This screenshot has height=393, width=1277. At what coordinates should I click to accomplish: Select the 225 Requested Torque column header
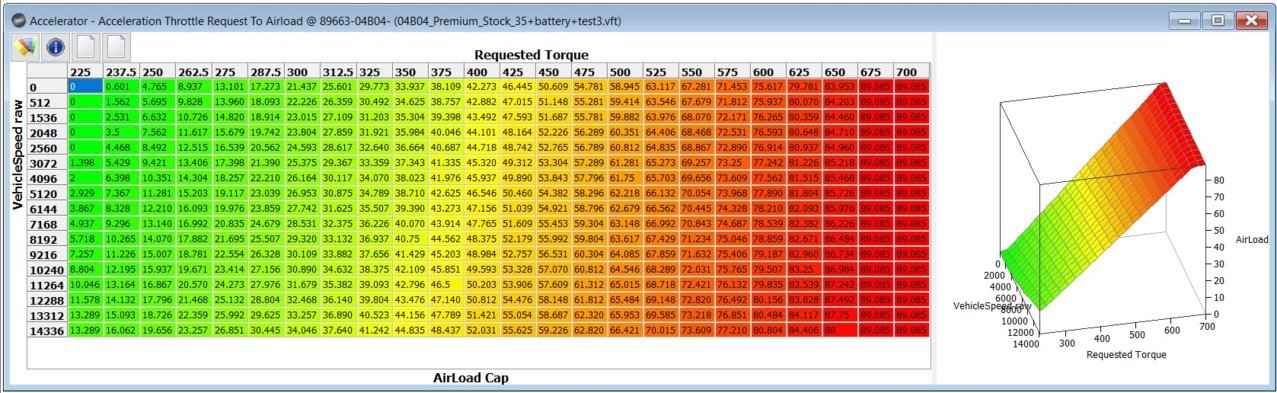(84, 72)
